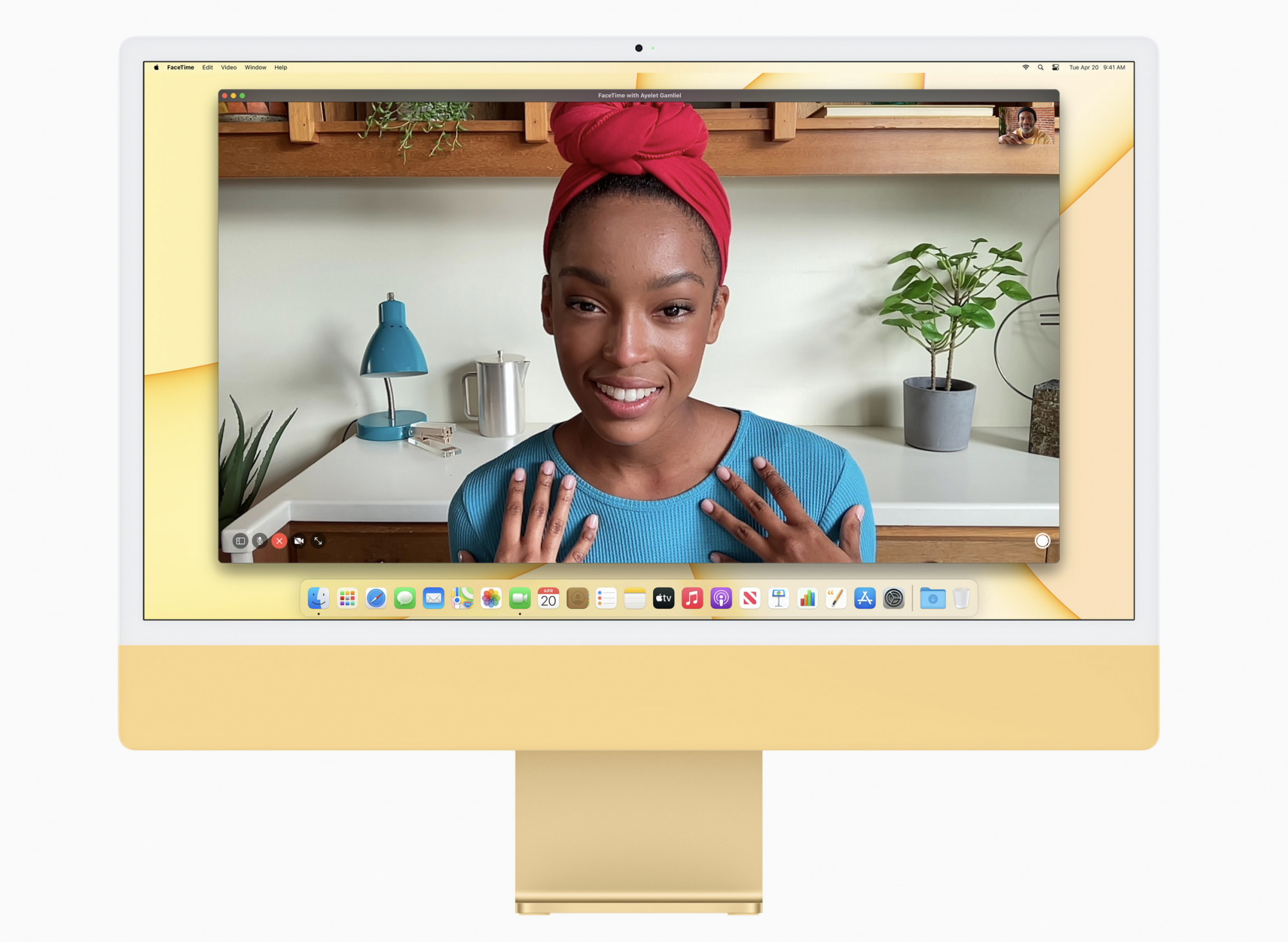End the FaceTime call with red button
Screen dimensions: 1288x942
pyautogui.click(x=279, y=541)
